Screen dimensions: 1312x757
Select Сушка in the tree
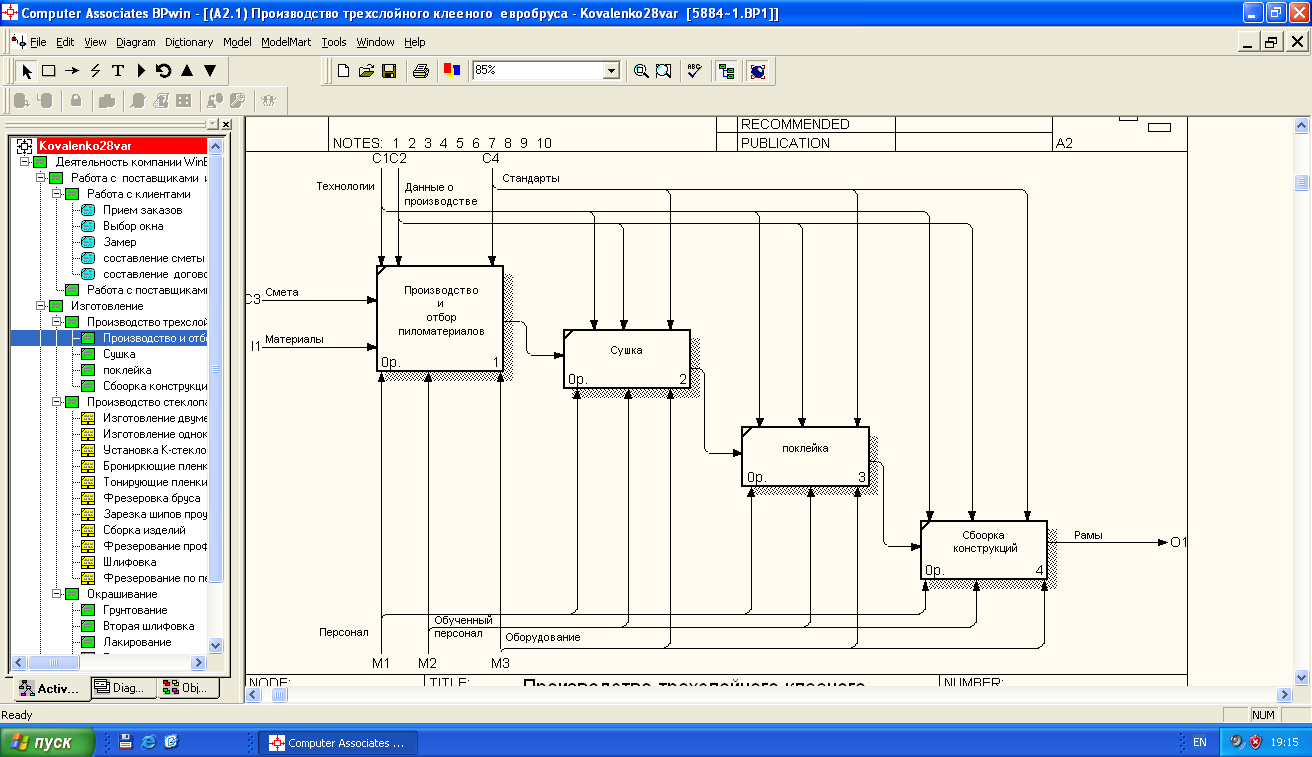tap(119, 354)
